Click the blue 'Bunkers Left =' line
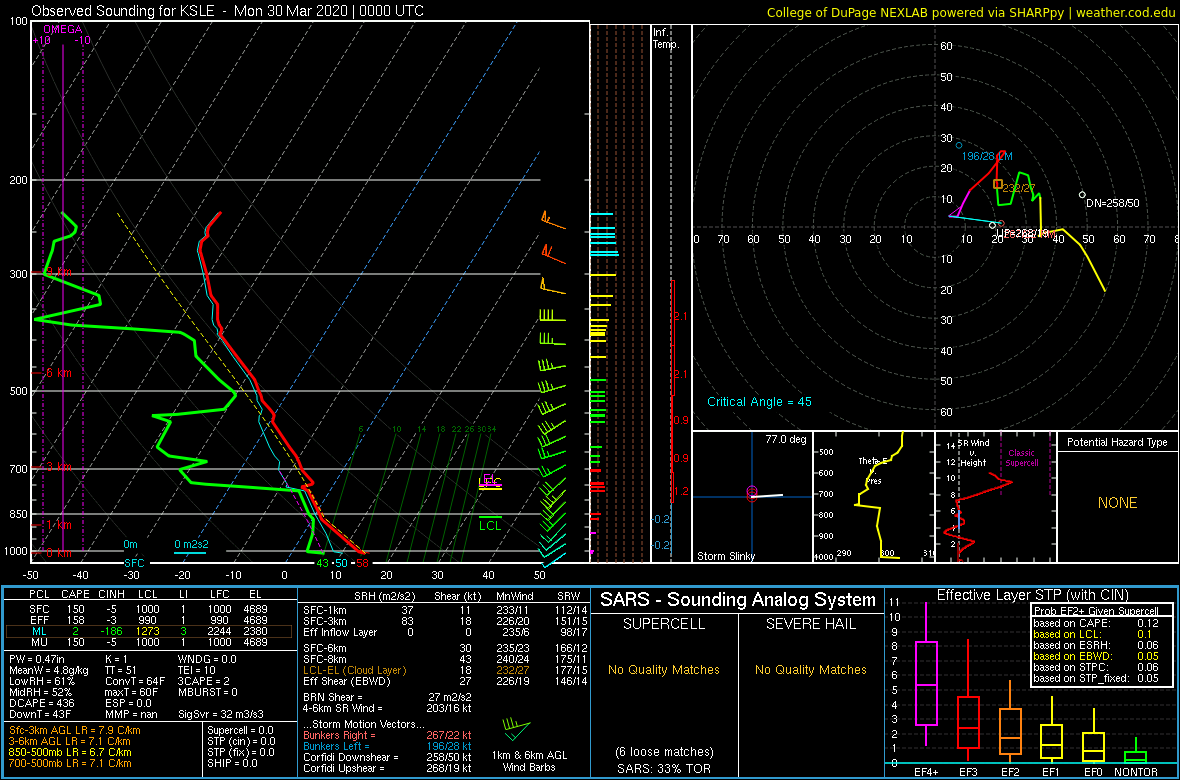This screenshot has width=1180, height=780. tap(386, 746)
